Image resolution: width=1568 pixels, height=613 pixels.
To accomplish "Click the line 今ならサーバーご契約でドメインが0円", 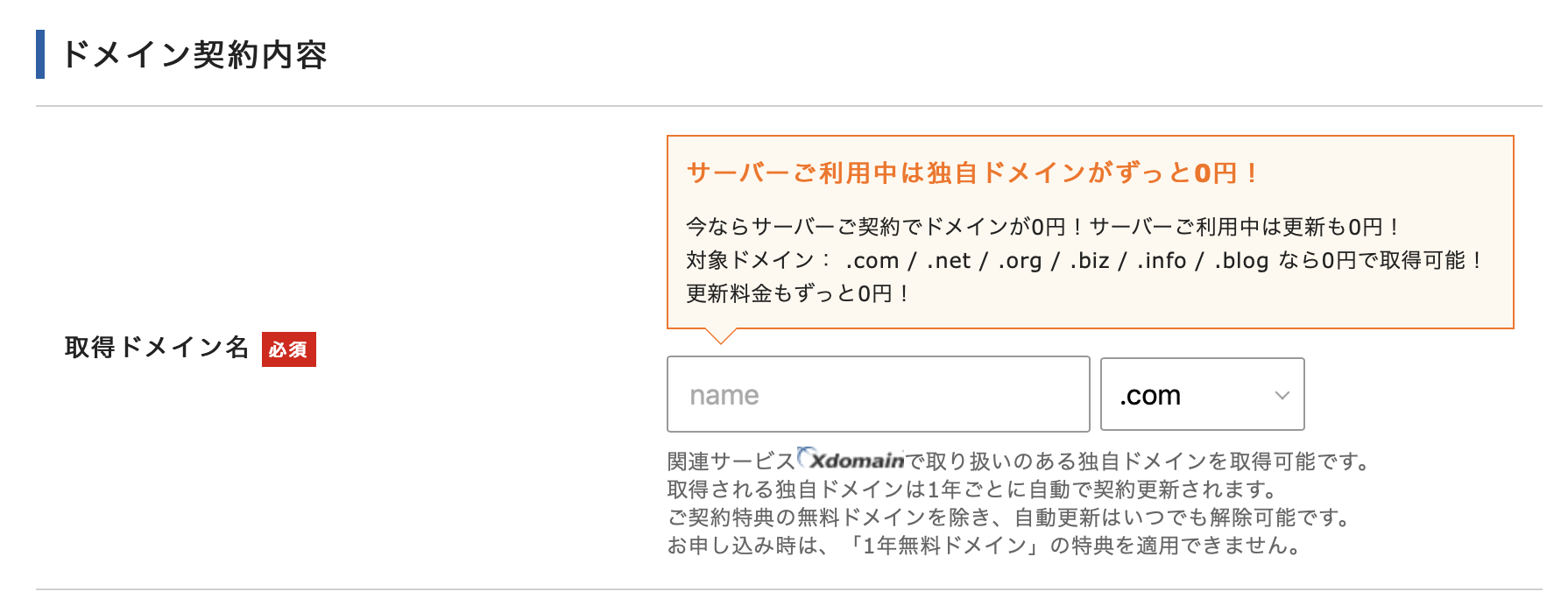I will tap(1042, 227).
